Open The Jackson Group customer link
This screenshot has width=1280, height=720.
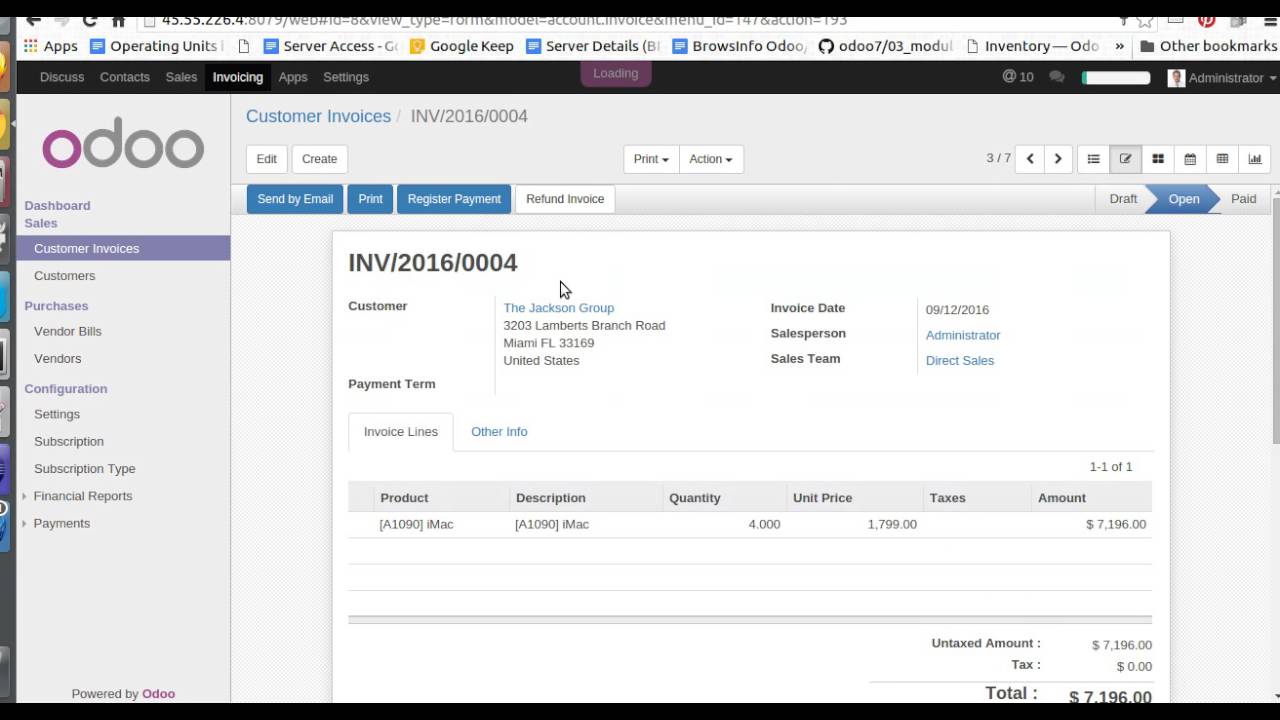559,308
